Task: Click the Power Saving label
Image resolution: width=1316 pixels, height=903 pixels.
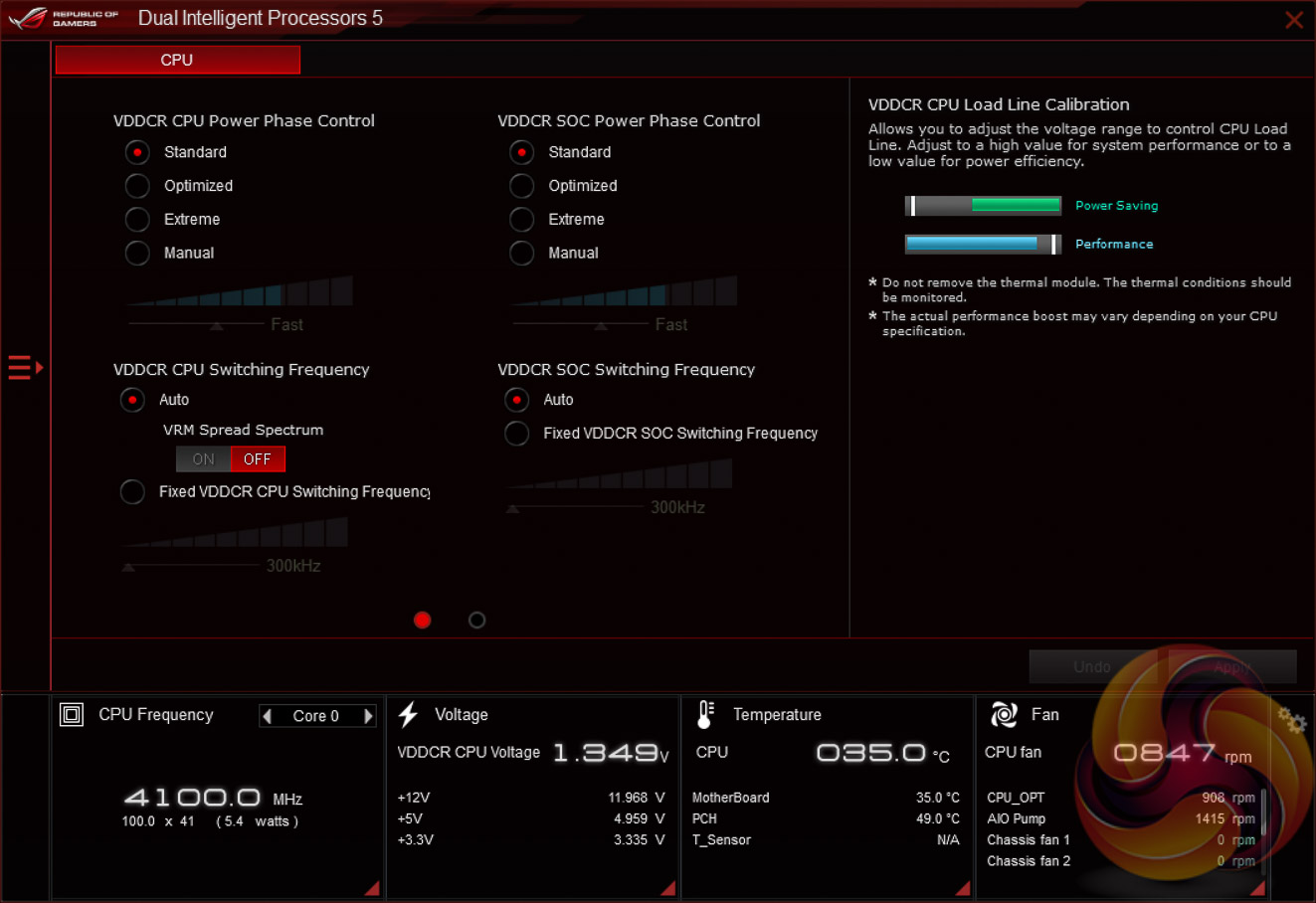Action: pyautogui.click(x=1117, y=206)
